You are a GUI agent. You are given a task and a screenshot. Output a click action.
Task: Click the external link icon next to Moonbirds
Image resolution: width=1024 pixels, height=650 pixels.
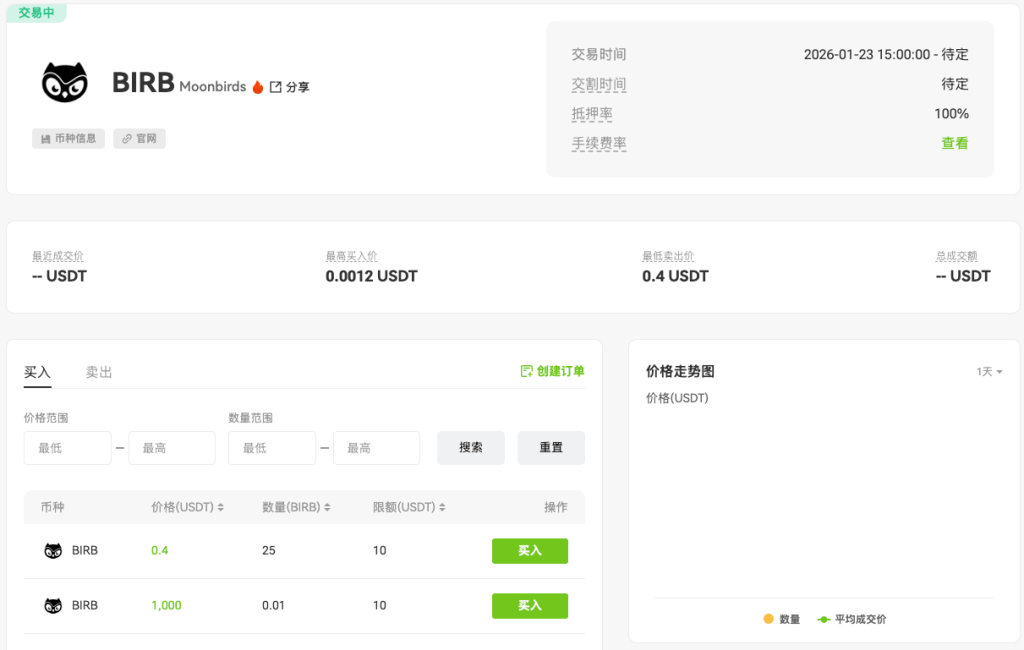pos(275,86)
